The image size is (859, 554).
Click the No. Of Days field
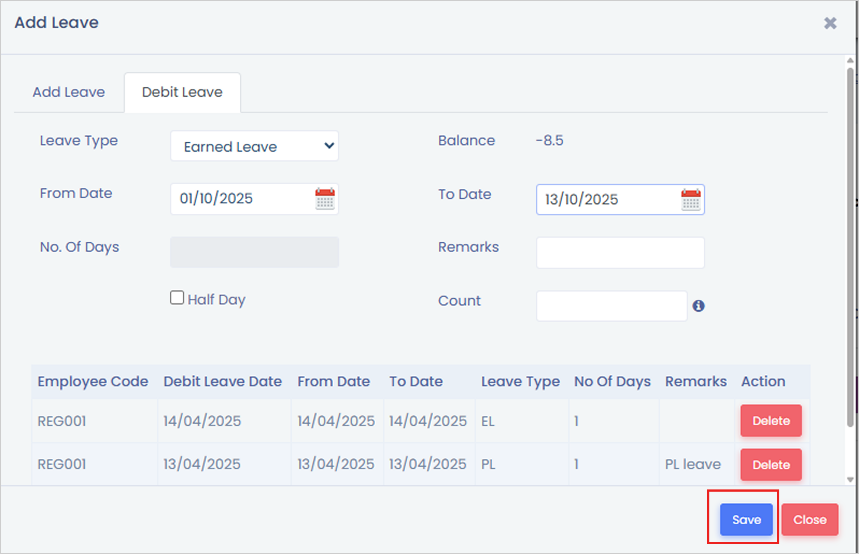[254, 252]
